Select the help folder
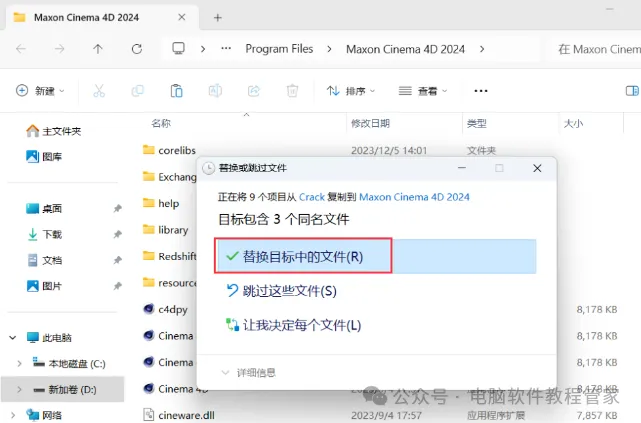The image size is (641, 423). tap(161, 203)
